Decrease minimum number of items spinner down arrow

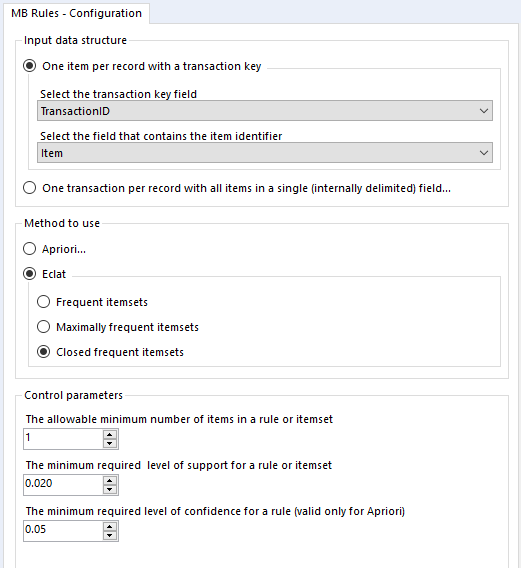tap(110, 443)
